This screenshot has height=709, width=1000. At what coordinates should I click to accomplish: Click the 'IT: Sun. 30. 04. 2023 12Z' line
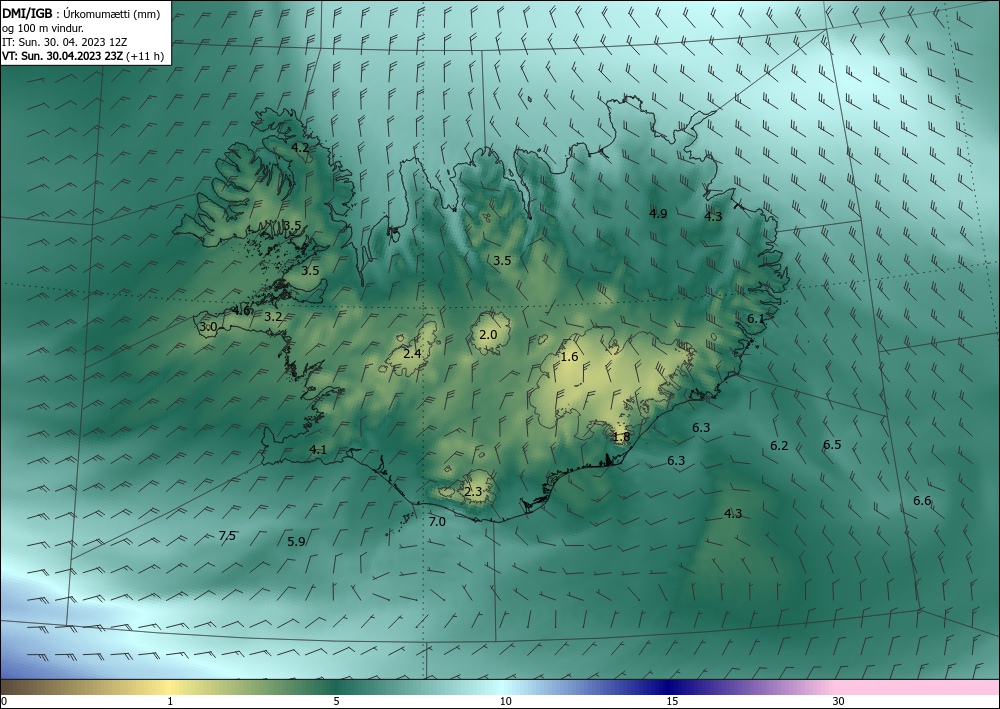(64, 42)
